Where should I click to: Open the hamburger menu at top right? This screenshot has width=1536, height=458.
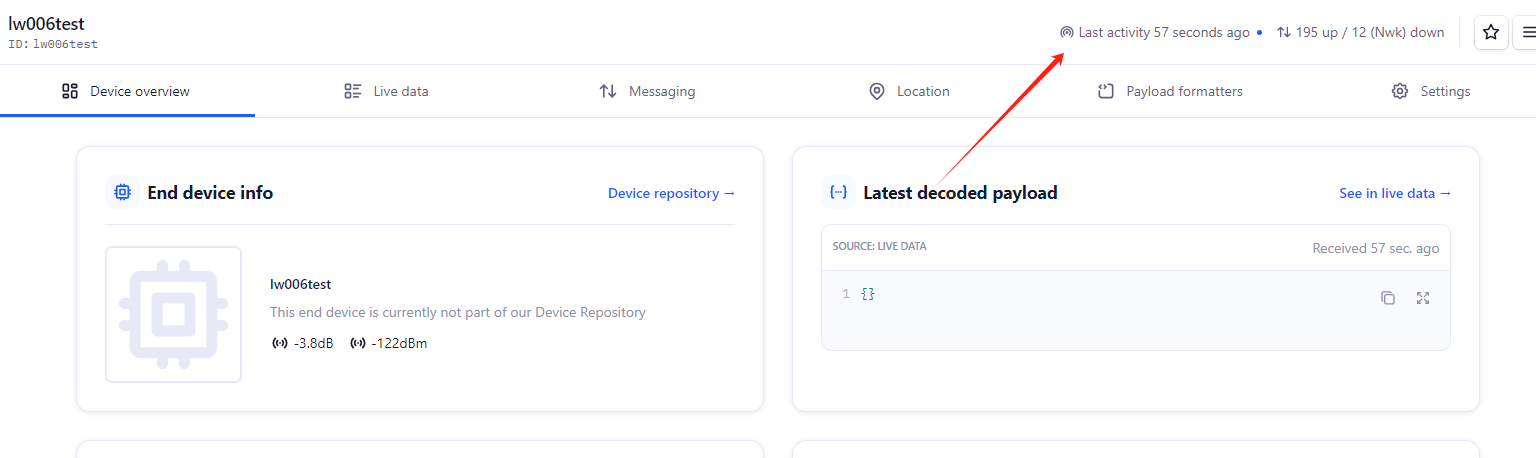(x=1529, y=33)
